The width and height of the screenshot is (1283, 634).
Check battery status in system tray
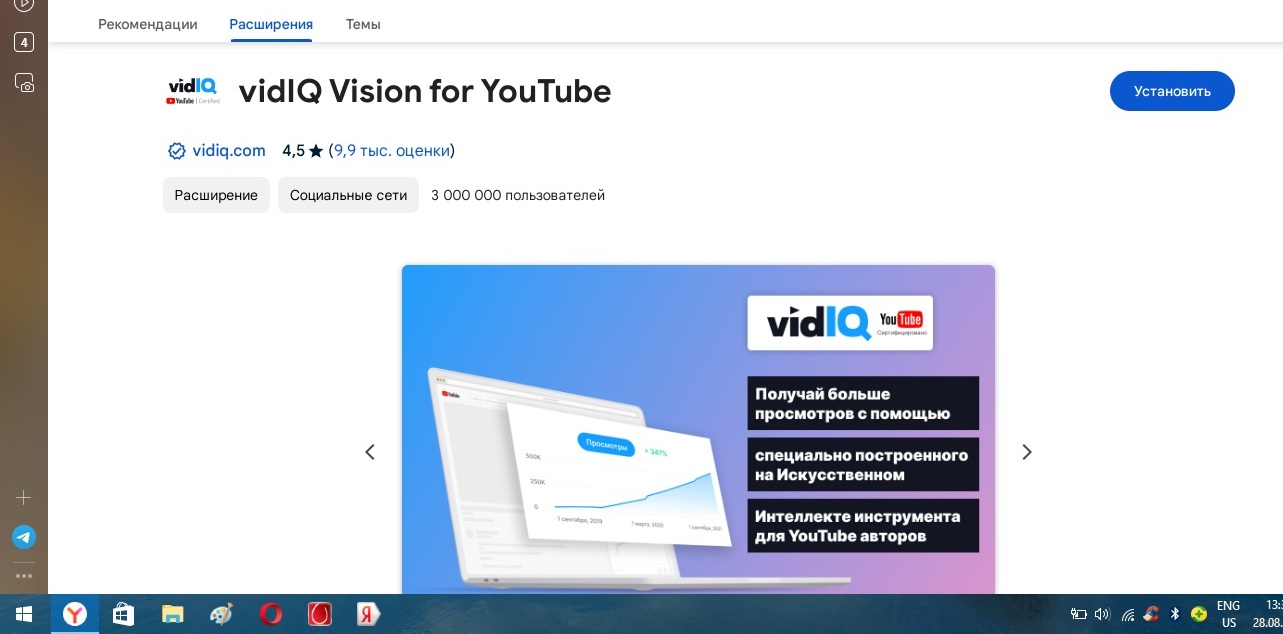coord(1078,614)
